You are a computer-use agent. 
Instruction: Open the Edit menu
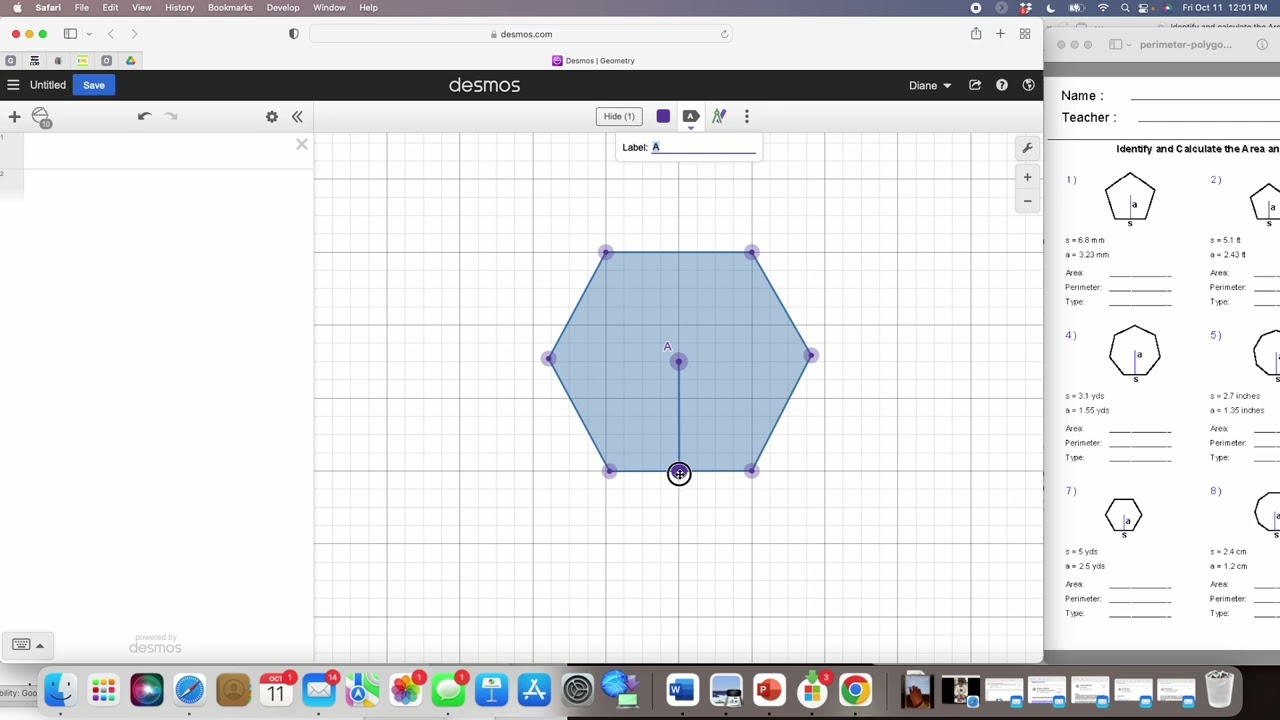(x=110, y=8)
